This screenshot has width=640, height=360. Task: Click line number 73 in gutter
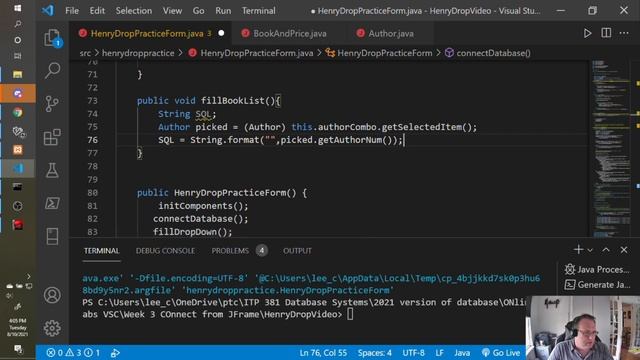point(93,101)
